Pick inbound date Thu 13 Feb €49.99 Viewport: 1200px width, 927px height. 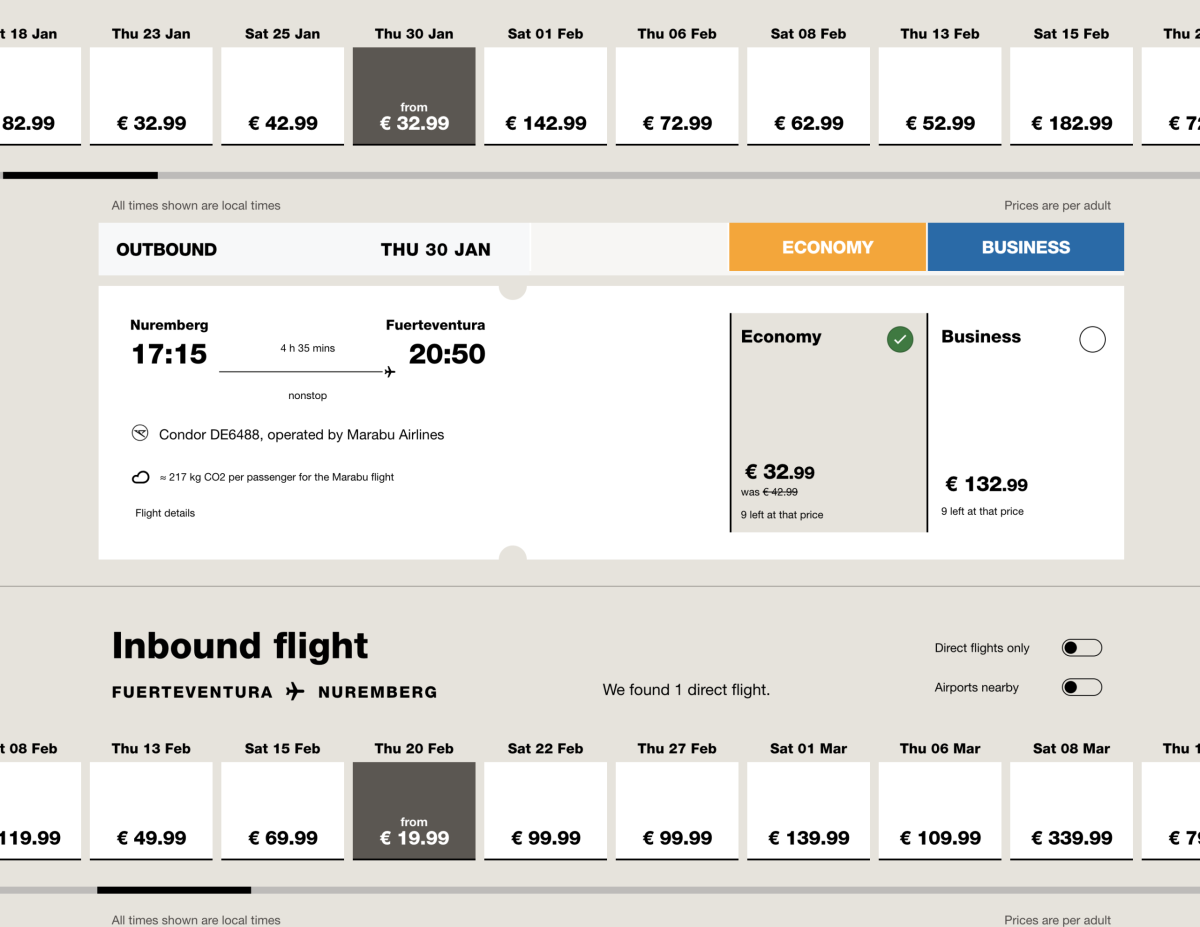click(151, 811)
